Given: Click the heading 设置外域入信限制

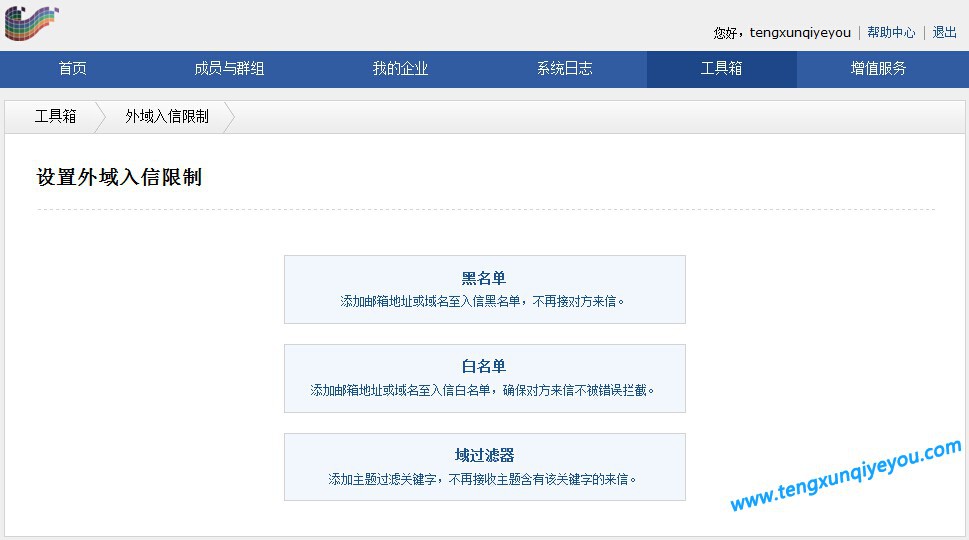Looking at the screenshot, I should (119, 177).
